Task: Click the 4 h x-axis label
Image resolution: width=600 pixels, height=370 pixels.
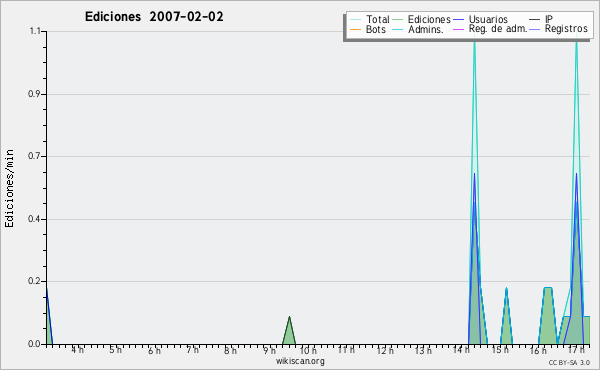Action: [78, 350]
